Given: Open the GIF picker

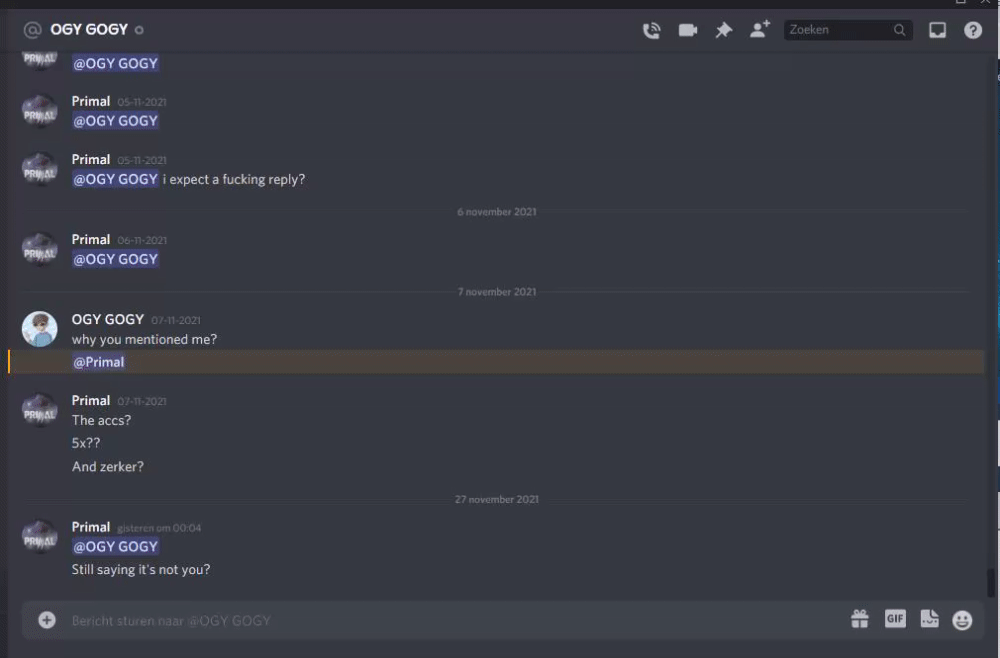Looking at the screenshot, I should pyautogui.click(x=895, y=618).
